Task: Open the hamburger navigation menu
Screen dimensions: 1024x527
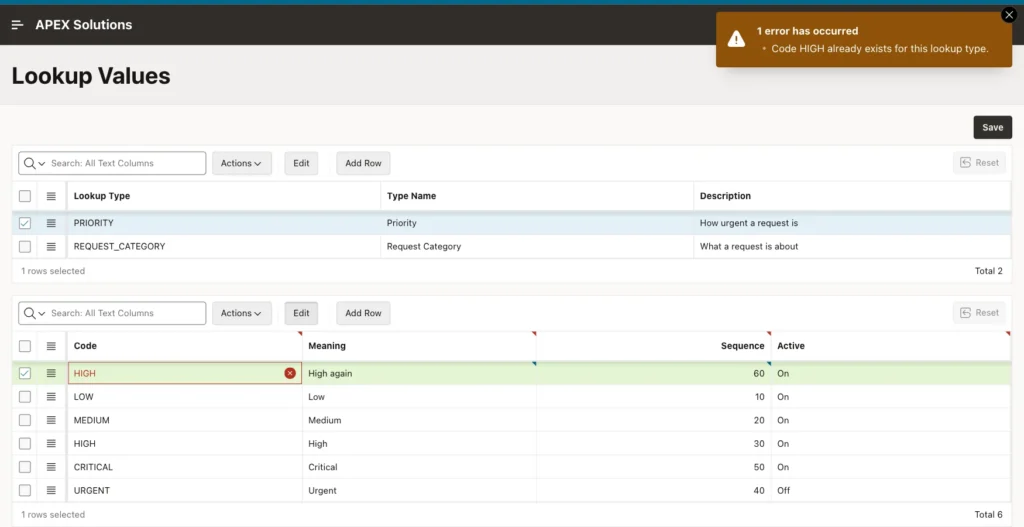Action: point(18,25)
